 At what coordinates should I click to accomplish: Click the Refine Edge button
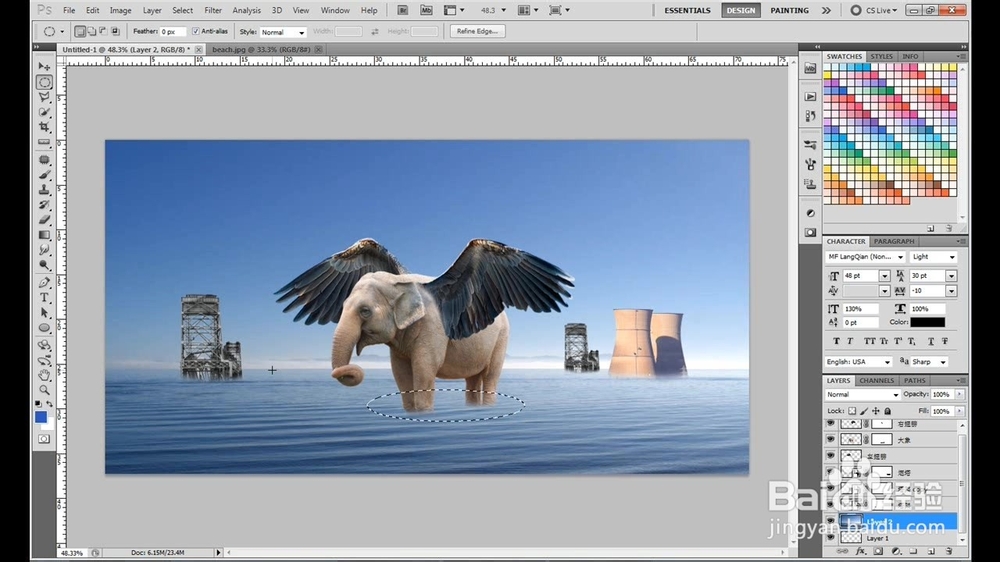478,31
